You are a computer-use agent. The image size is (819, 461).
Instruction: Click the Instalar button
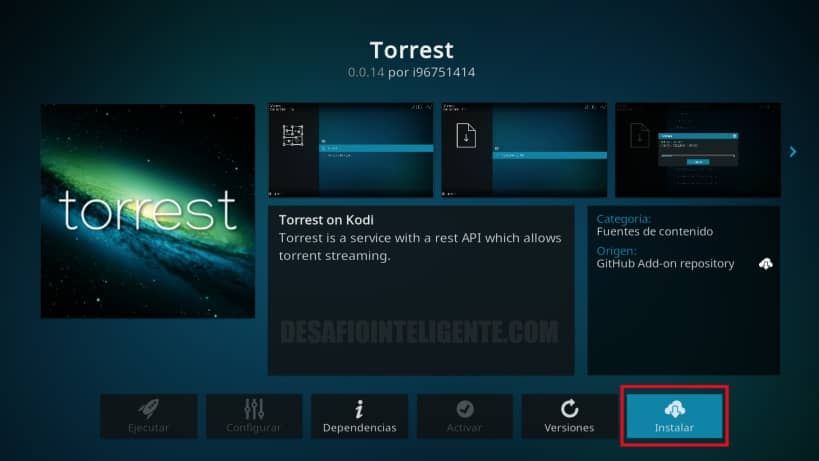click(x=674, y=416)
